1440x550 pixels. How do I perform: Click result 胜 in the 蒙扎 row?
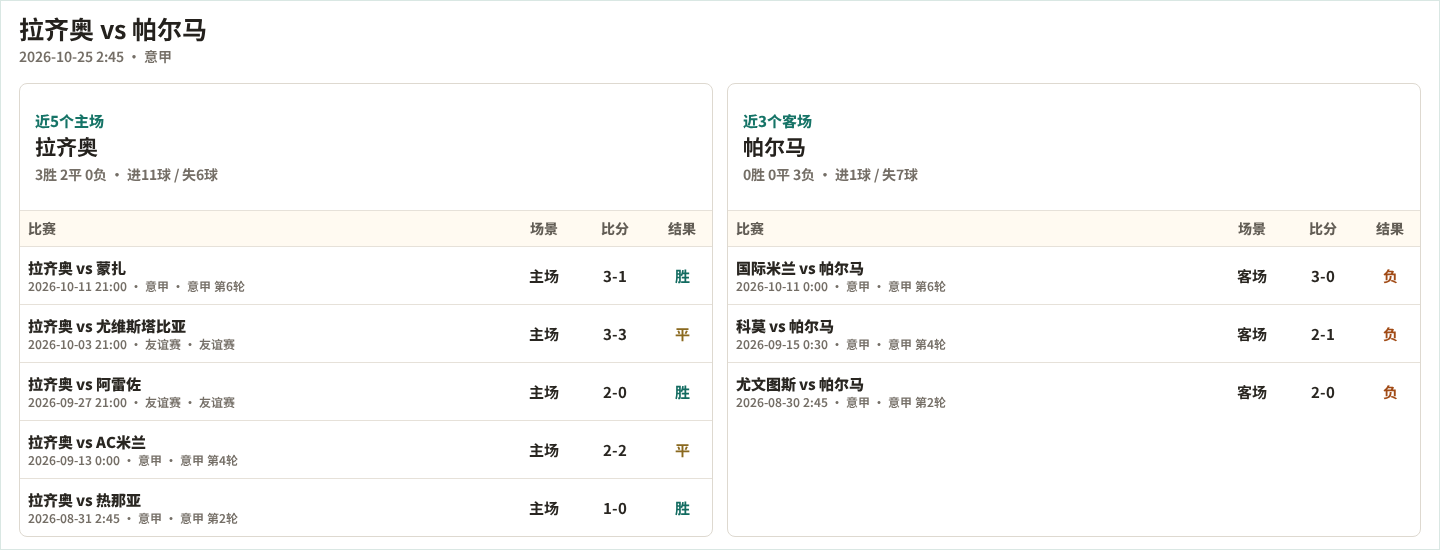[682, 276]
